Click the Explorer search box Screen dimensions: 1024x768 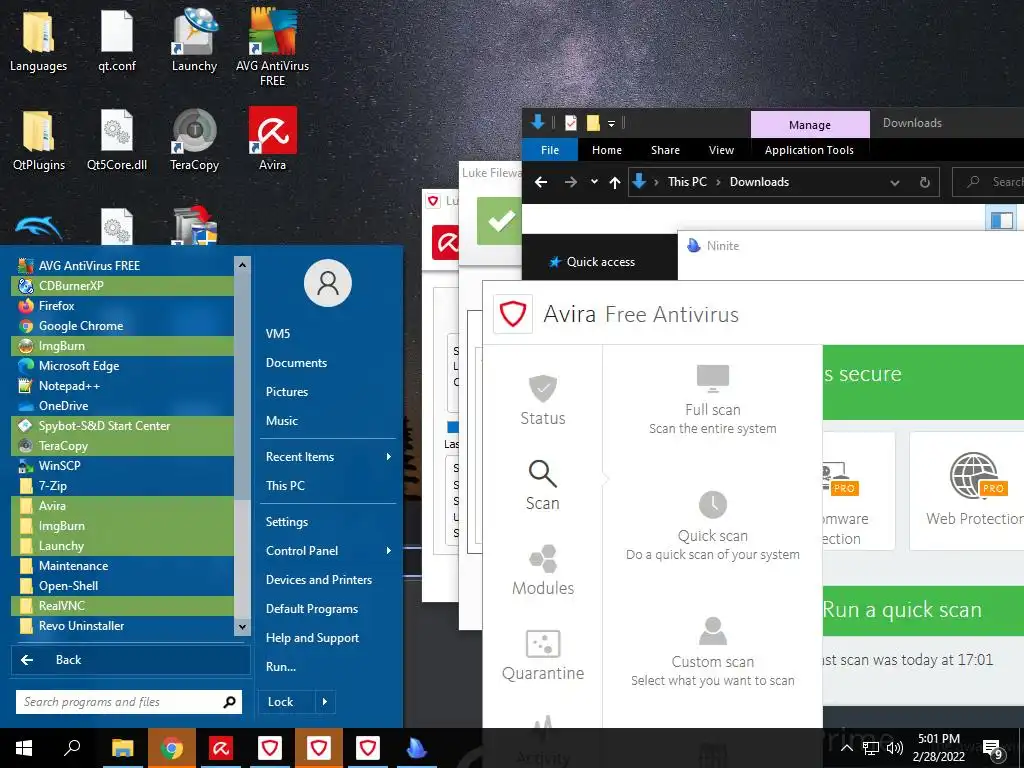(x=987, y=182)
